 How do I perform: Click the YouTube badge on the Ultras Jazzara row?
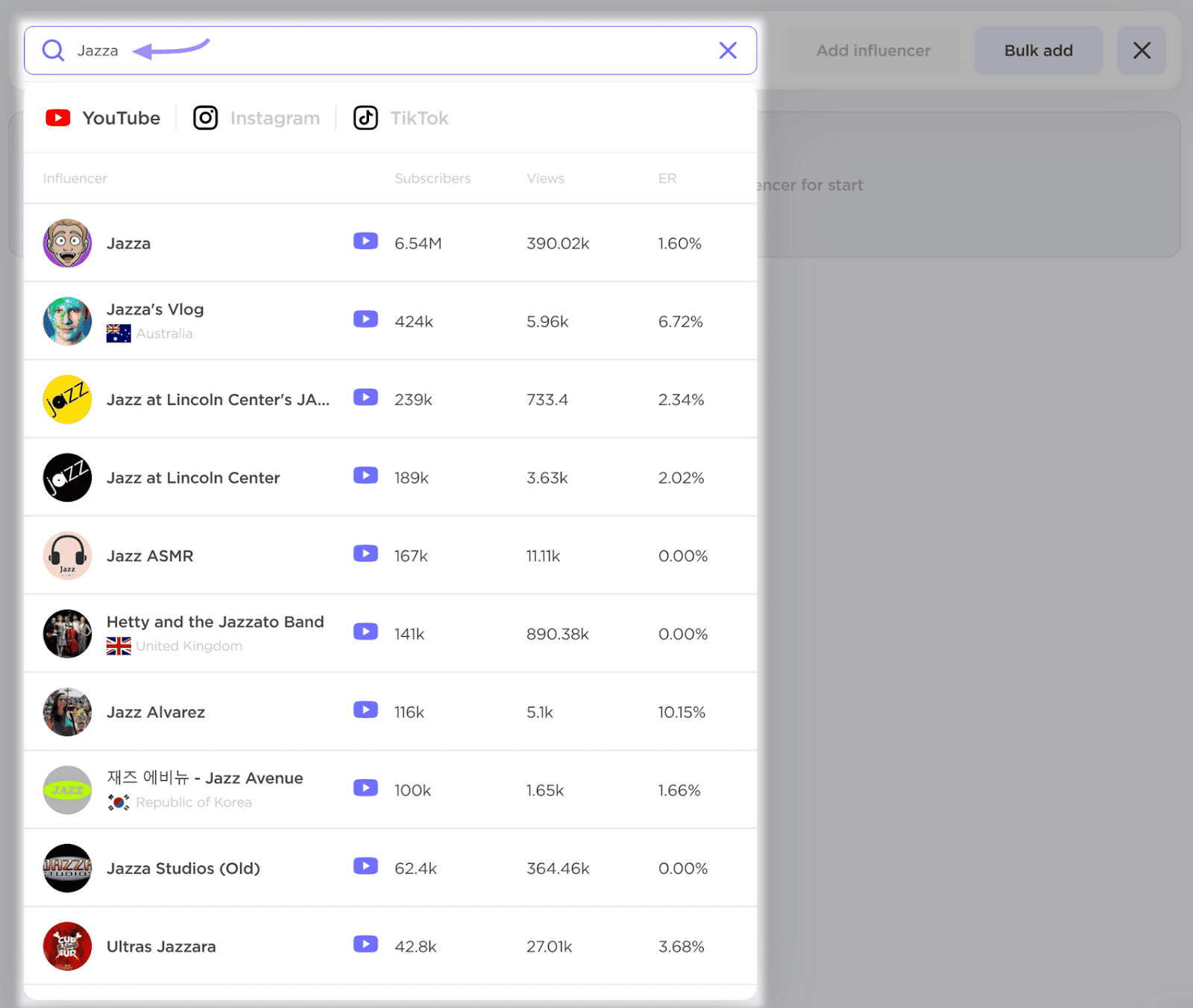click(x=365, y=944)
